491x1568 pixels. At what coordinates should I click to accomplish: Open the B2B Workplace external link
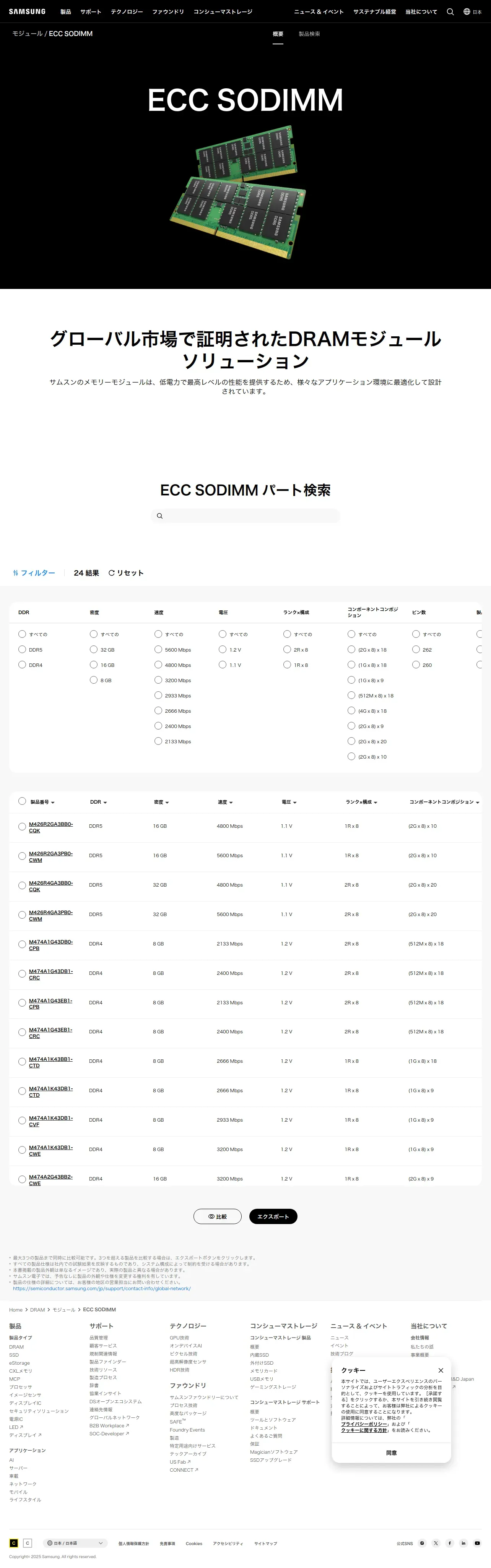pyautogui.click(x=109, y=1425)
